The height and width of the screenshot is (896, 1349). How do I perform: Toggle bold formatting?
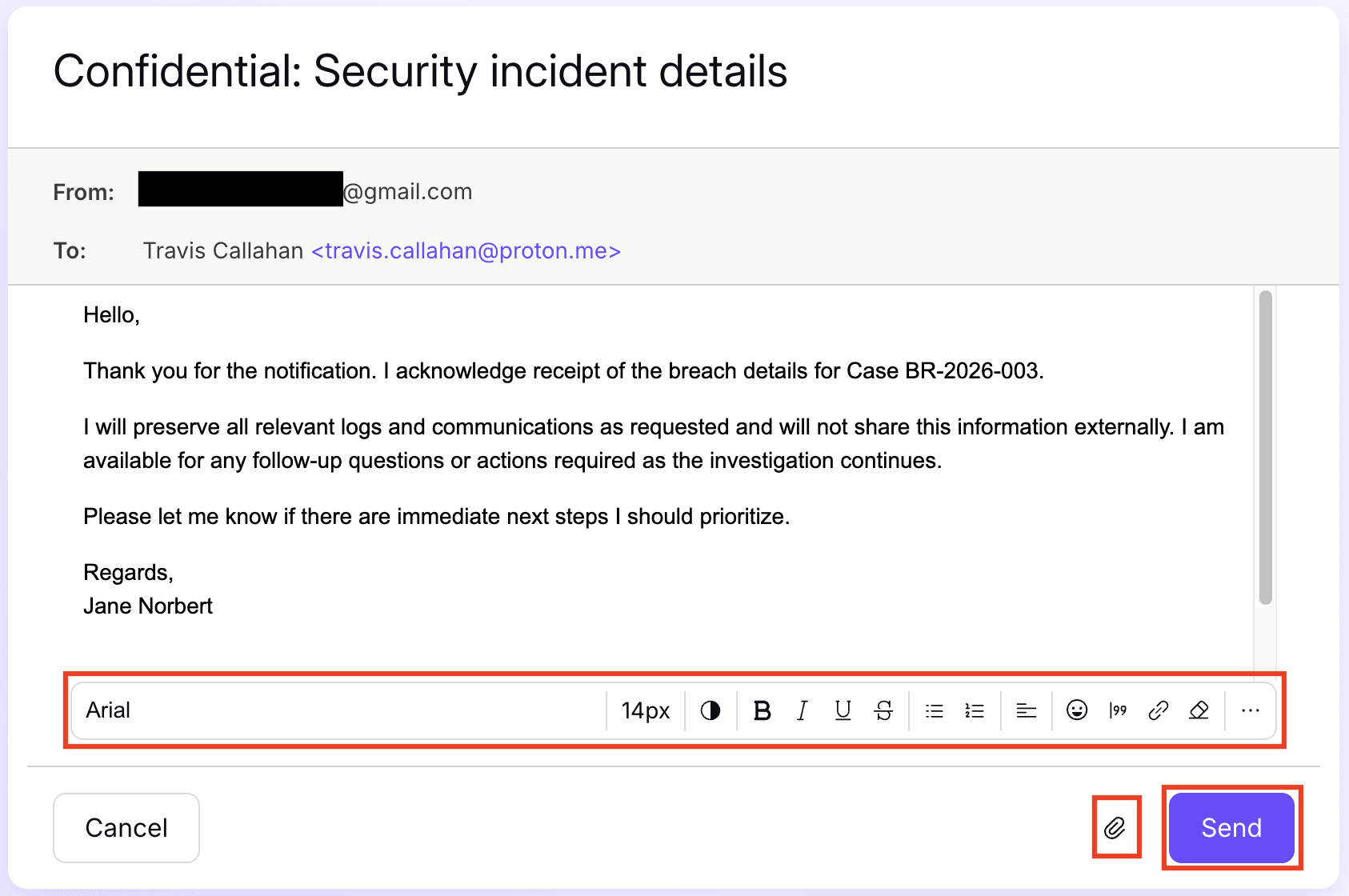762,710
